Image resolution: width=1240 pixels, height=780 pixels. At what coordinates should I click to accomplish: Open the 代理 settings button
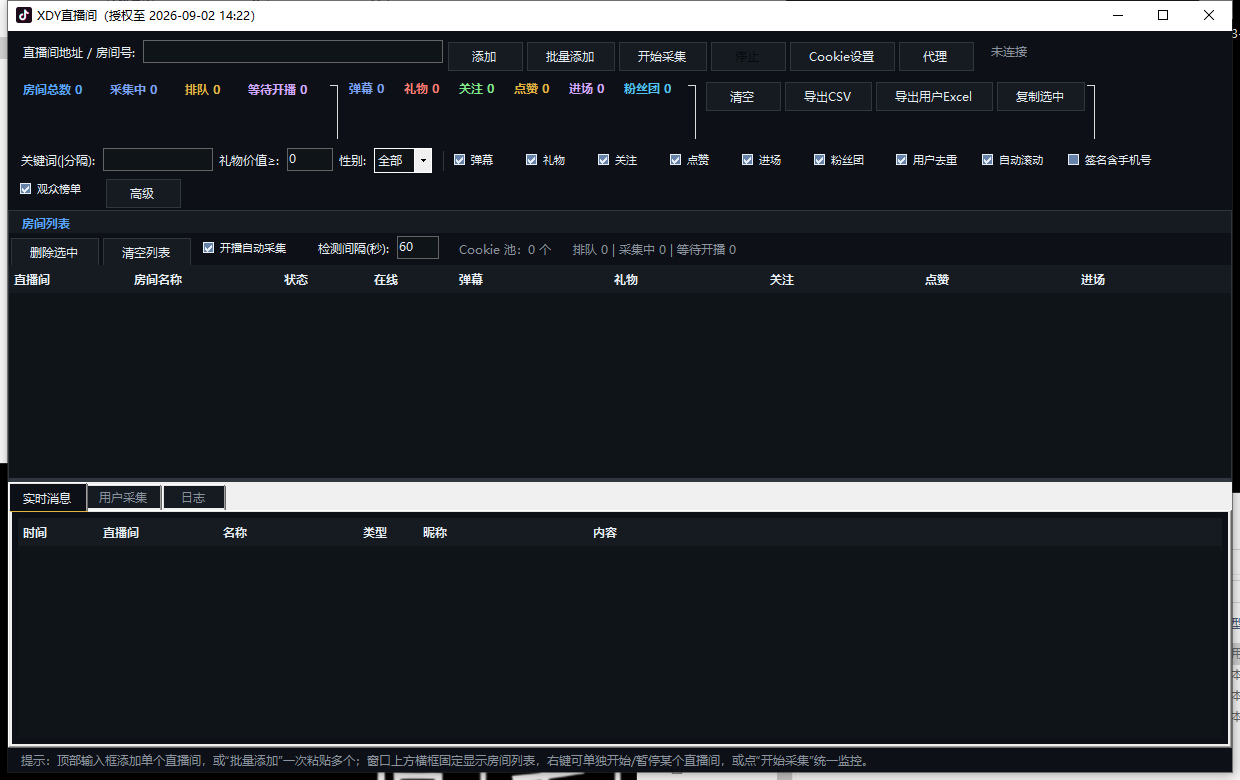click(x=936, y=57)
